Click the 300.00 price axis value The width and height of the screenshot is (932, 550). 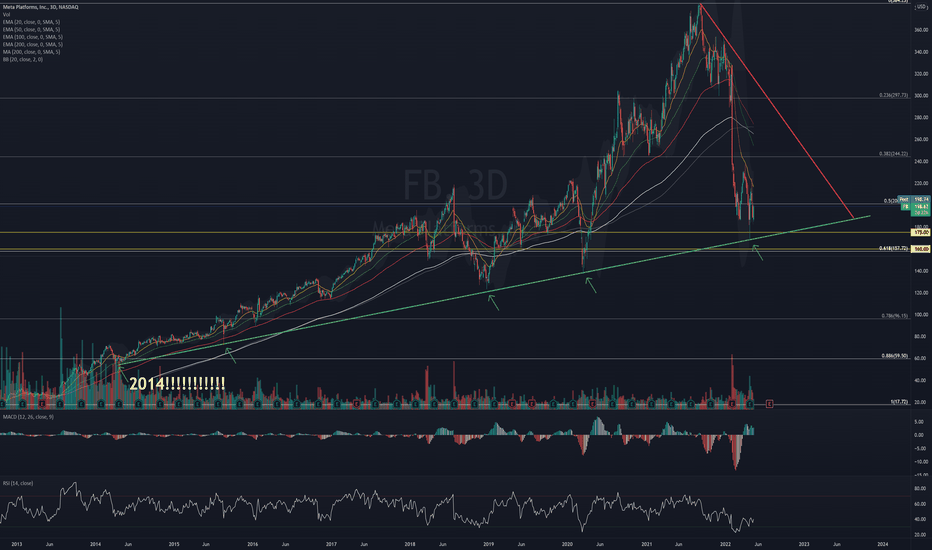click(921, 96)
